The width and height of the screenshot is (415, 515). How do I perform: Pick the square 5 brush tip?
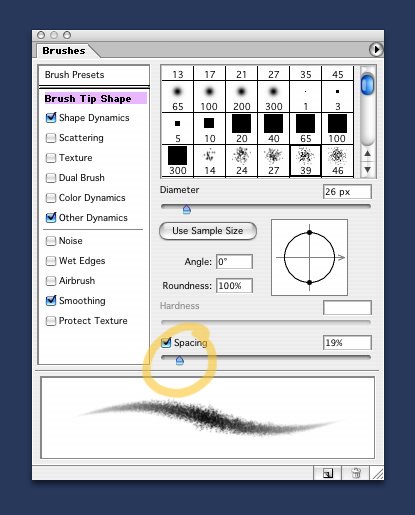[x=177, y=129]
